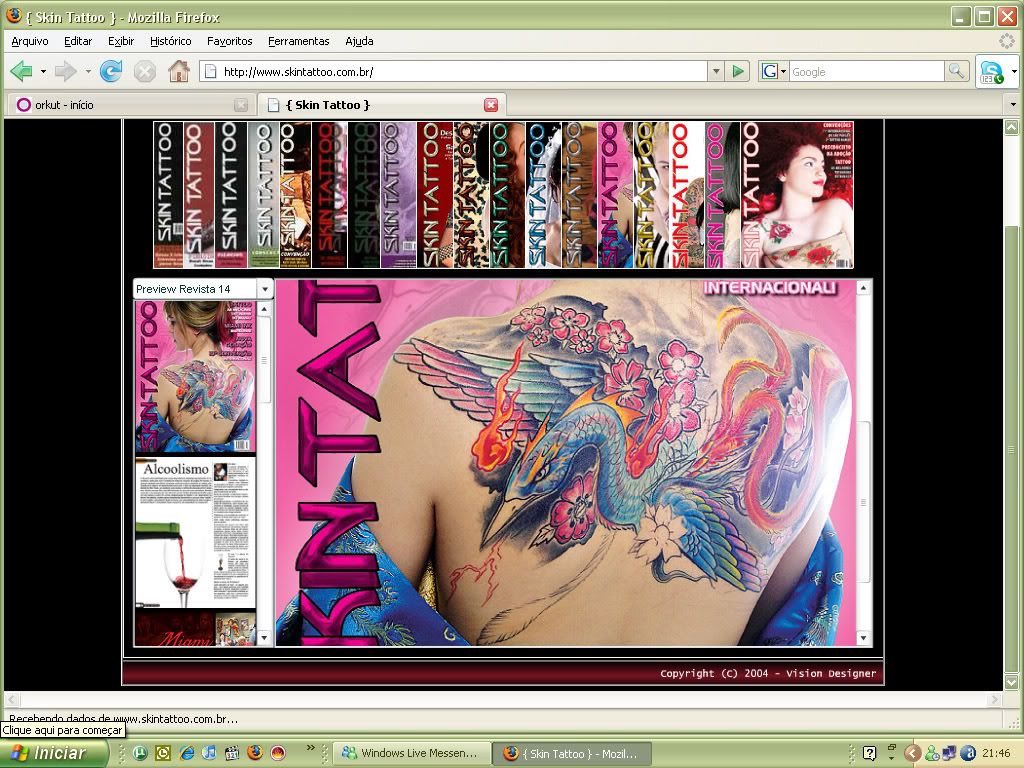Click the Stop loading icon
1024x768 pixels.
click(144, 71)
